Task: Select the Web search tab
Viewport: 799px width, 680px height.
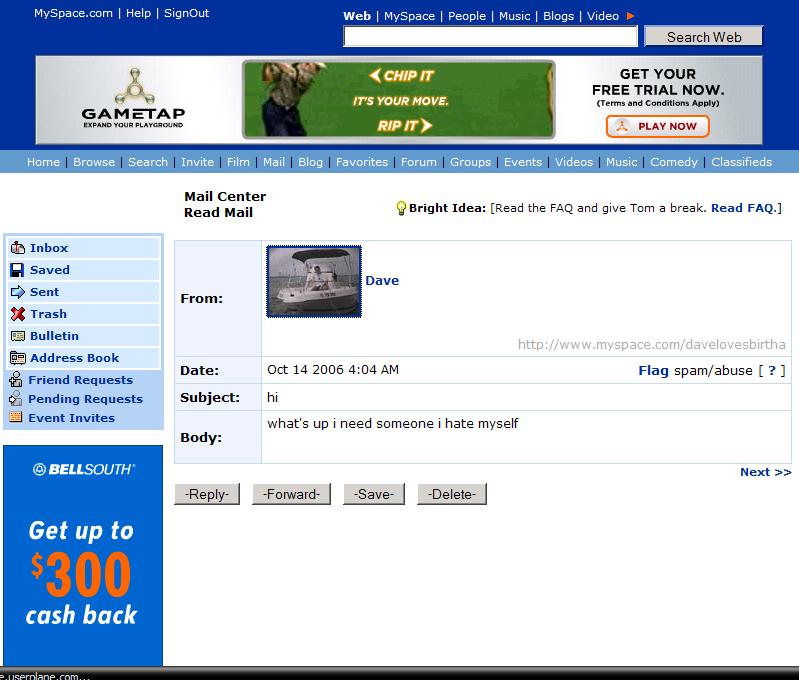Action: pyautogui.click(x=357, y=16)
